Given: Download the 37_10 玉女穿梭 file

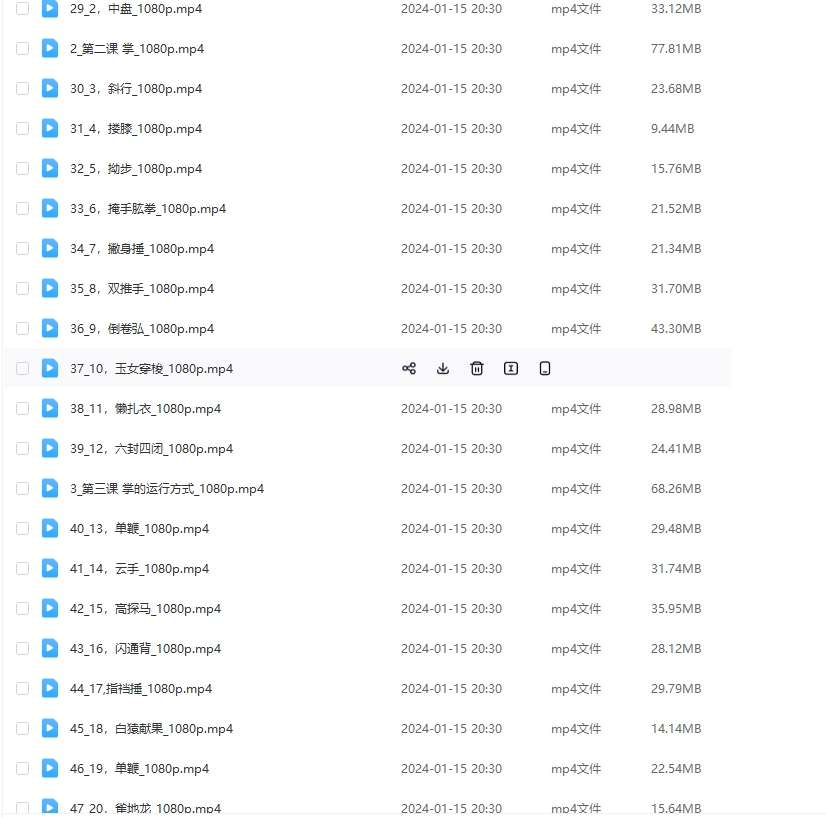Looking at the screenshot, I should 443,368.
